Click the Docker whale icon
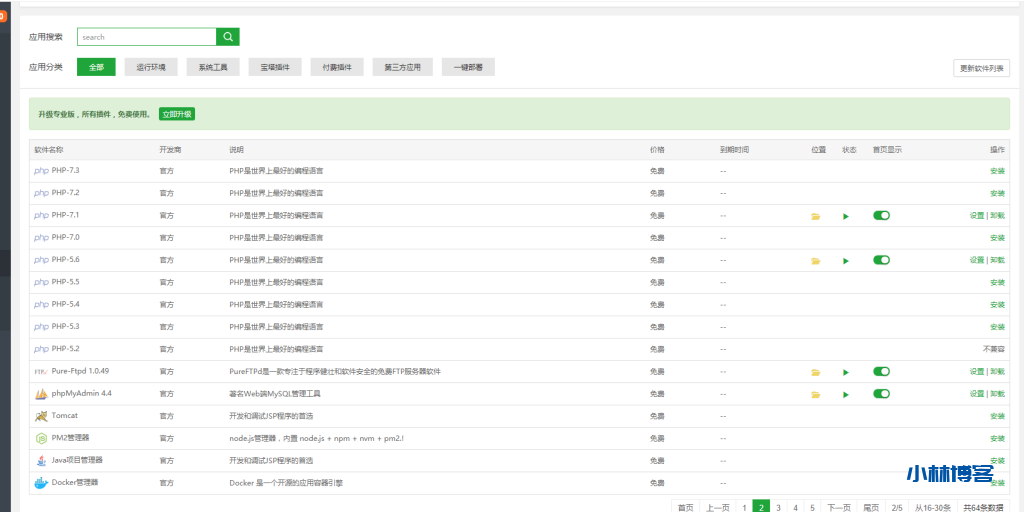1024x512 pixels. [41, 483]
